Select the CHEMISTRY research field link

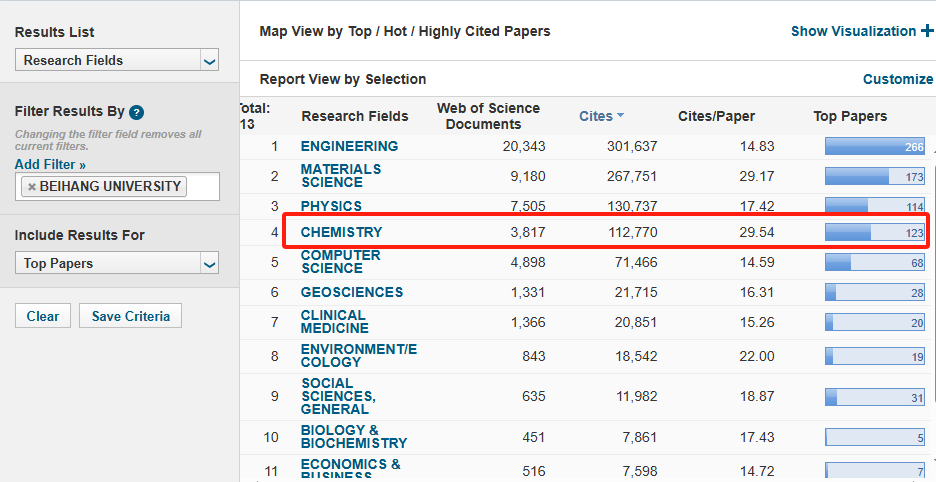click(x=341, y=233)
